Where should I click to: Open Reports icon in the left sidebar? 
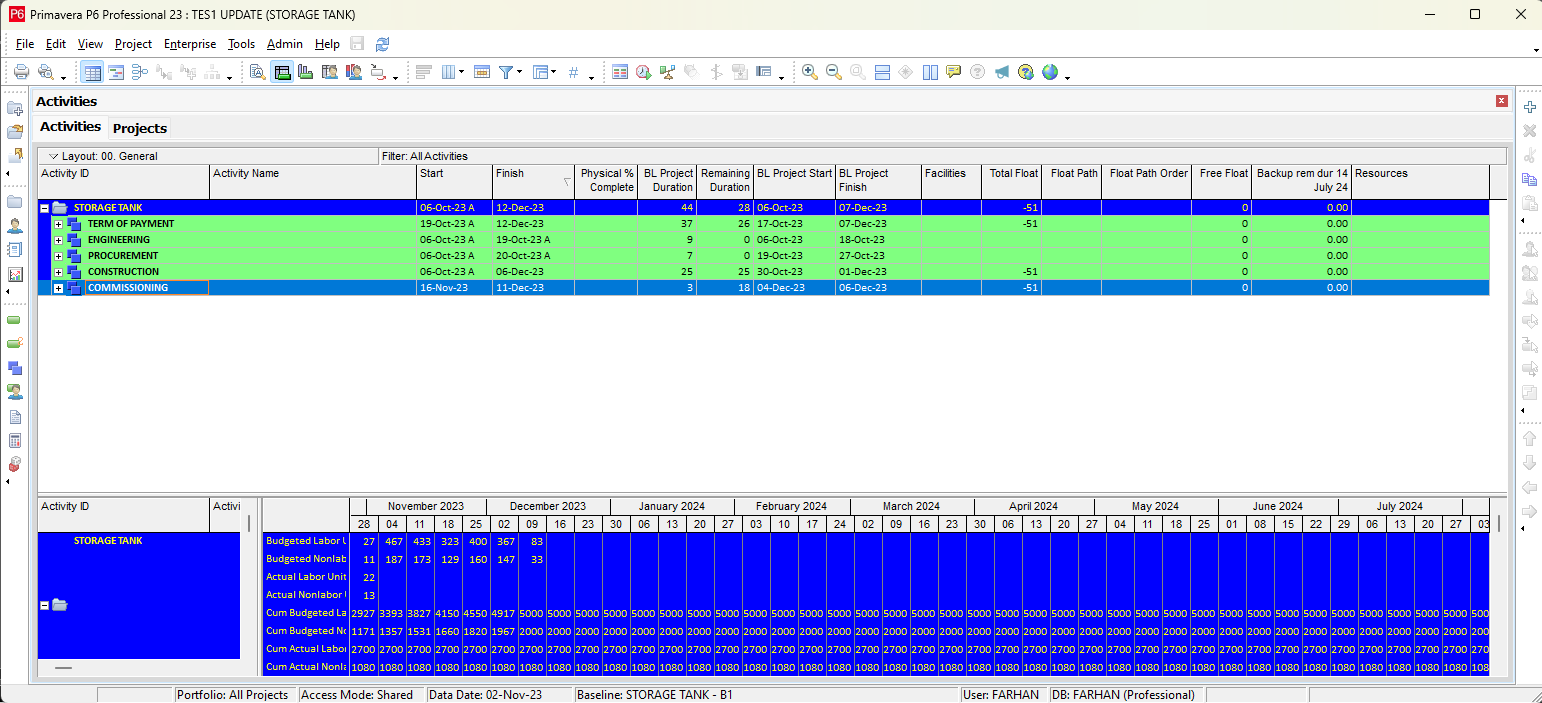point(15,250)
